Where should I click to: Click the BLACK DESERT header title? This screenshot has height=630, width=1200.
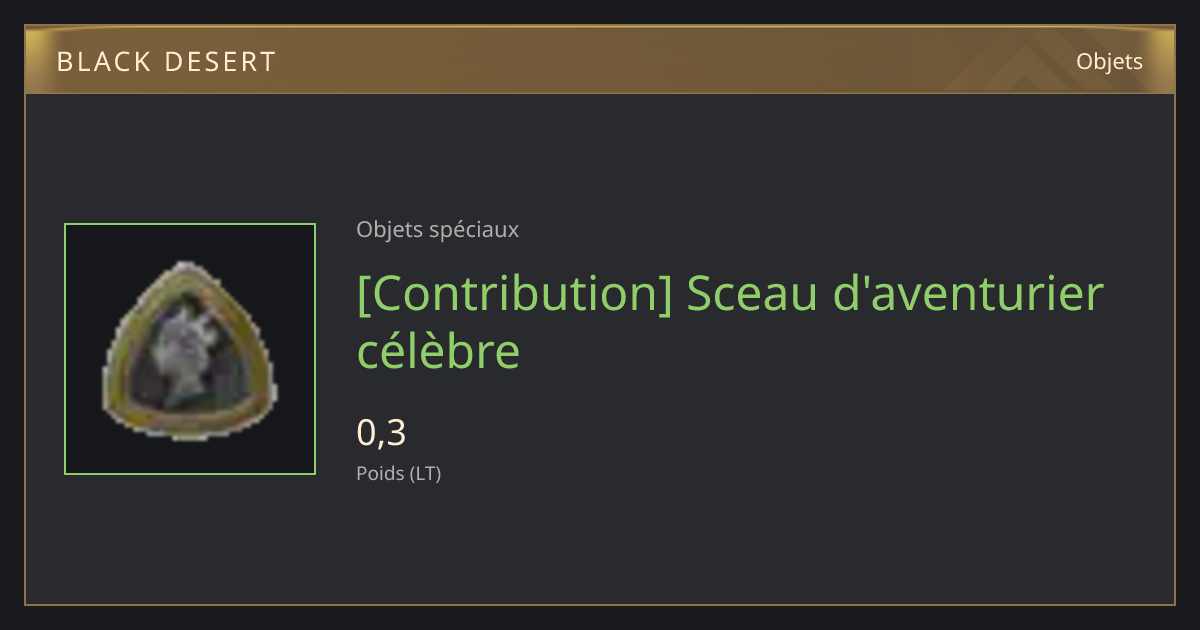tap(166, 62)
